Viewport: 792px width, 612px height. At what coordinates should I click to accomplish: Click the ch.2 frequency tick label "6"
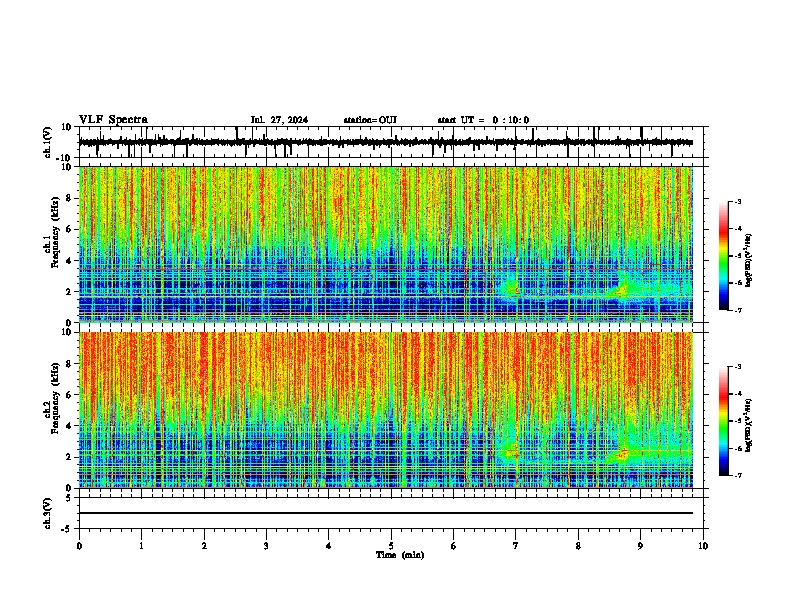pos(69,395)
